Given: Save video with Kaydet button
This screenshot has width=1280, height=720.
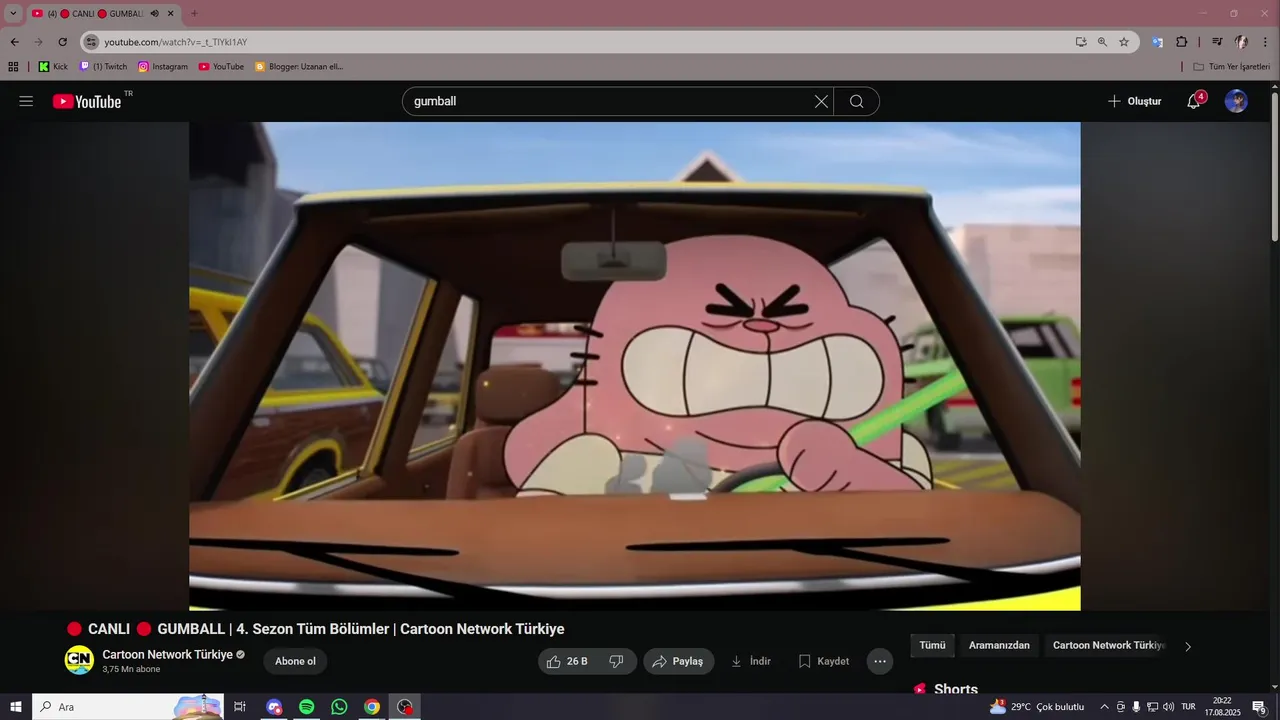Looking at the screenshot, I should tap(823, 661).
